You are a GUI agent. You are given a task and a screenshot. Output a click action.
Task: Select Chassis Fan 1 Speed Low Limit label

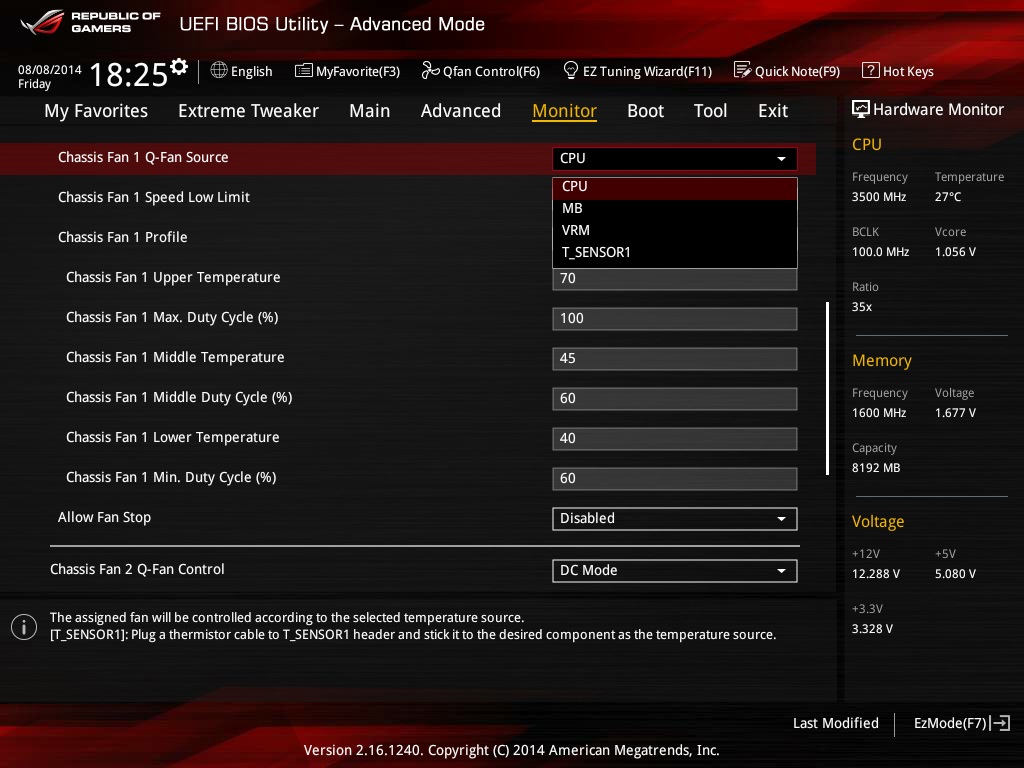(x=153, y=197)
